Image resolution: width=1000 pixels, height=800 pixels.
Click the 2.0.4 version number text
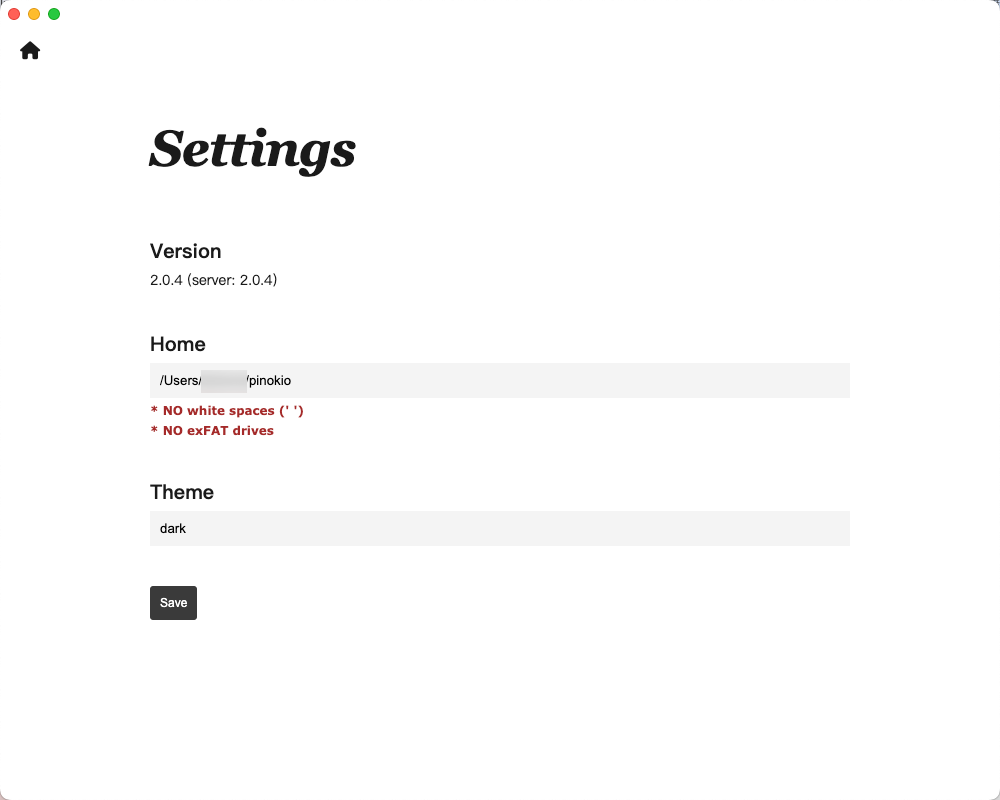[166, 280]
